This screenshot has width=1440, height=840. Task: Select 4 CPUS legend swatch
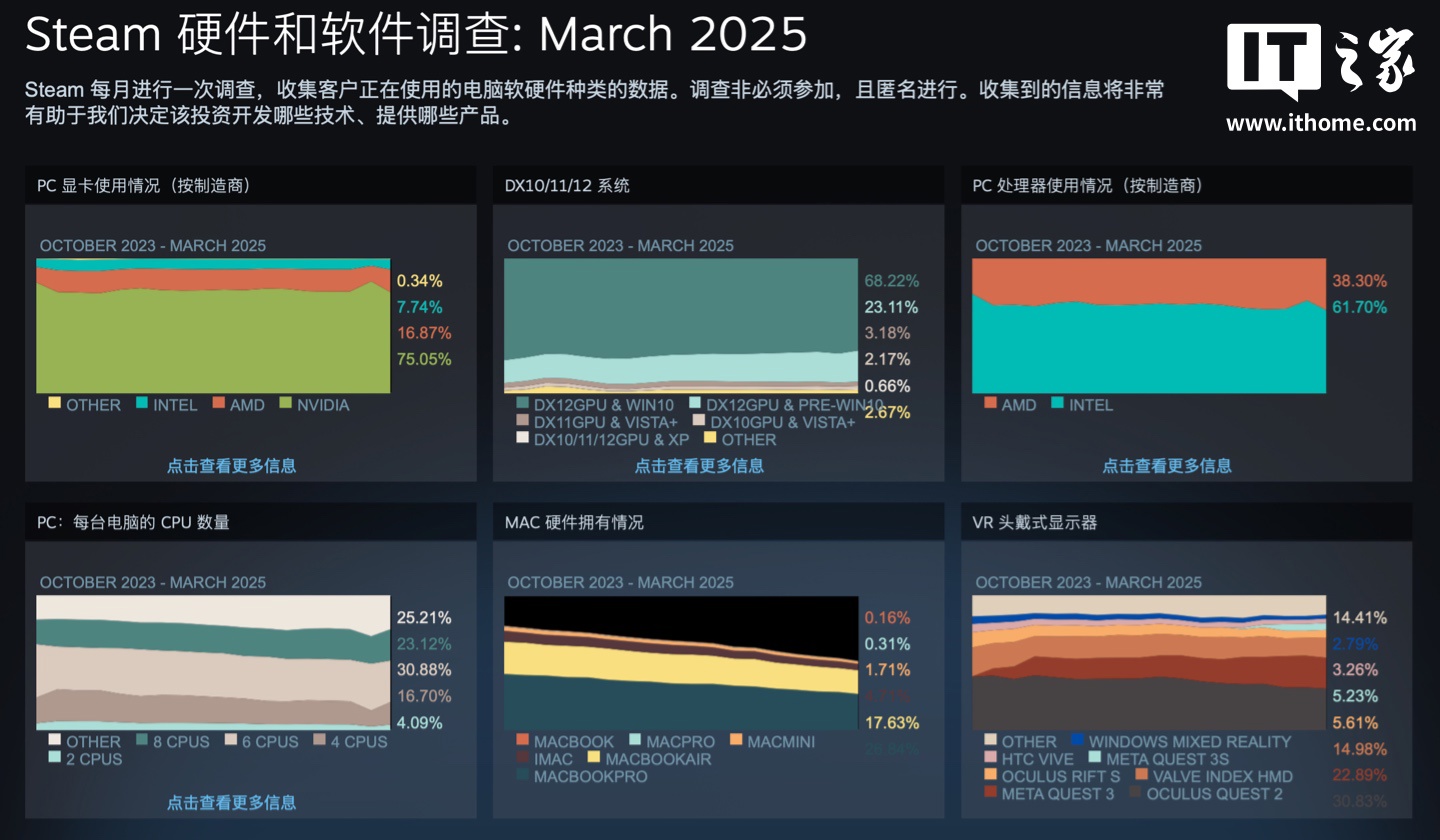tap(319, 741)
